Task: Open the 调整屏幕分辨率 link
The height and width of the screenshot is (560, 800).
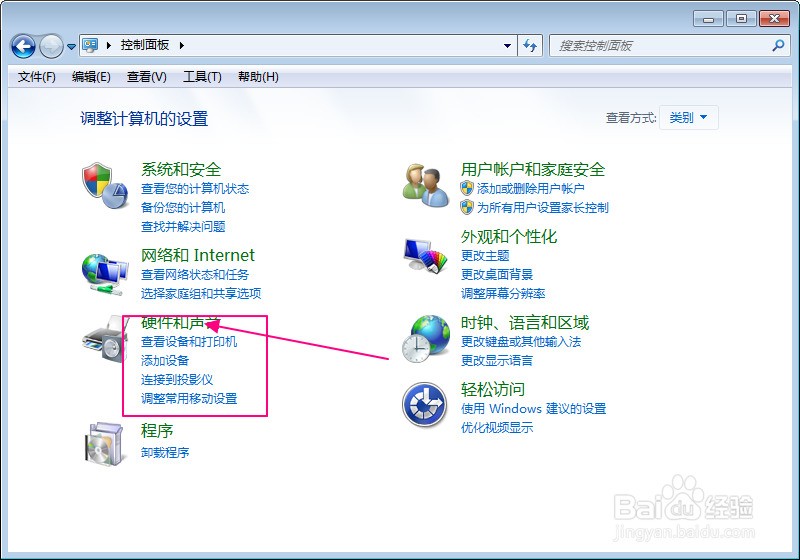Action: coord(503,294)
